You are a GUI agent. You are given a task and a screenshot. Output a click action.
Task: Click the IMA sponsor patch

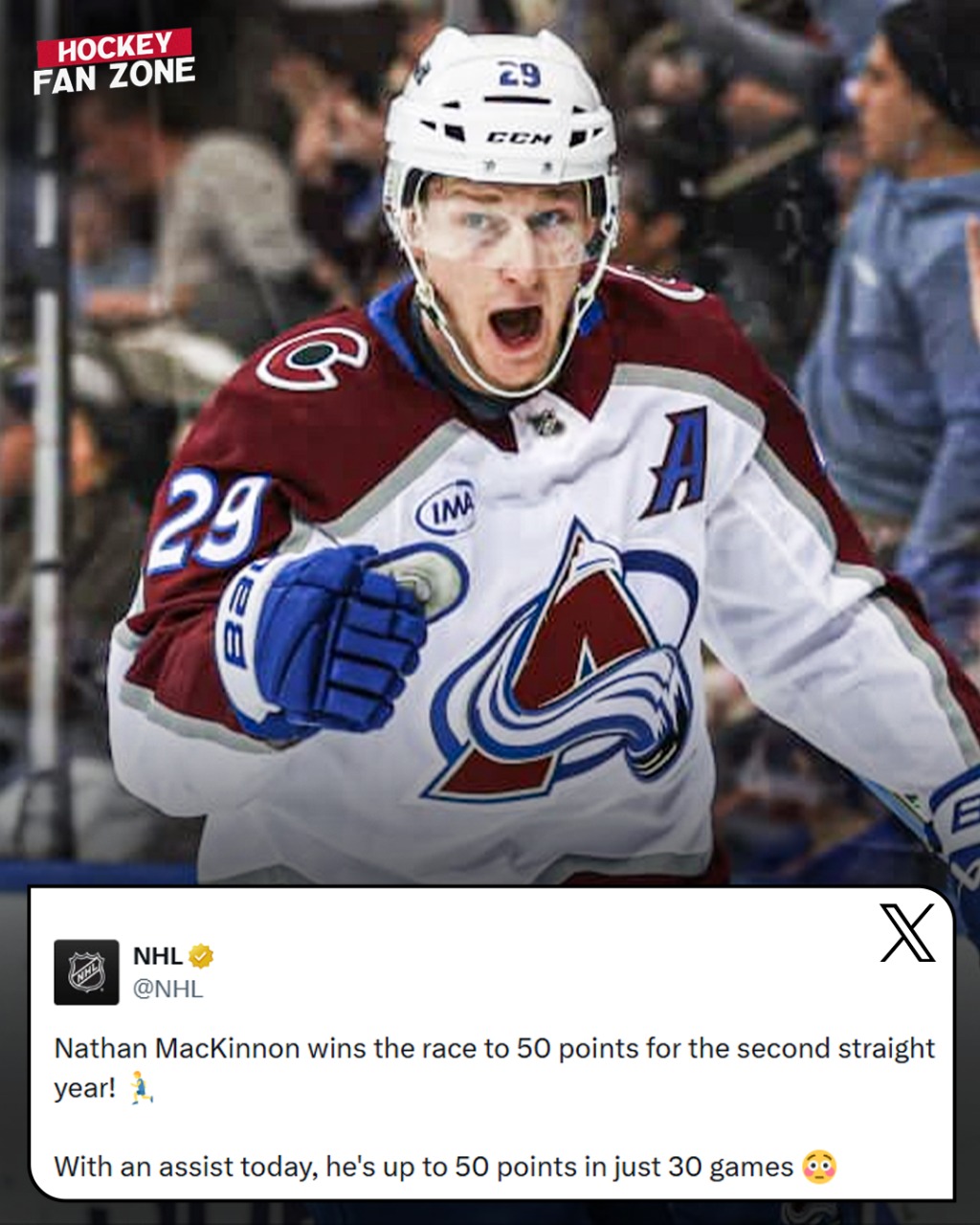pos(446,508)
